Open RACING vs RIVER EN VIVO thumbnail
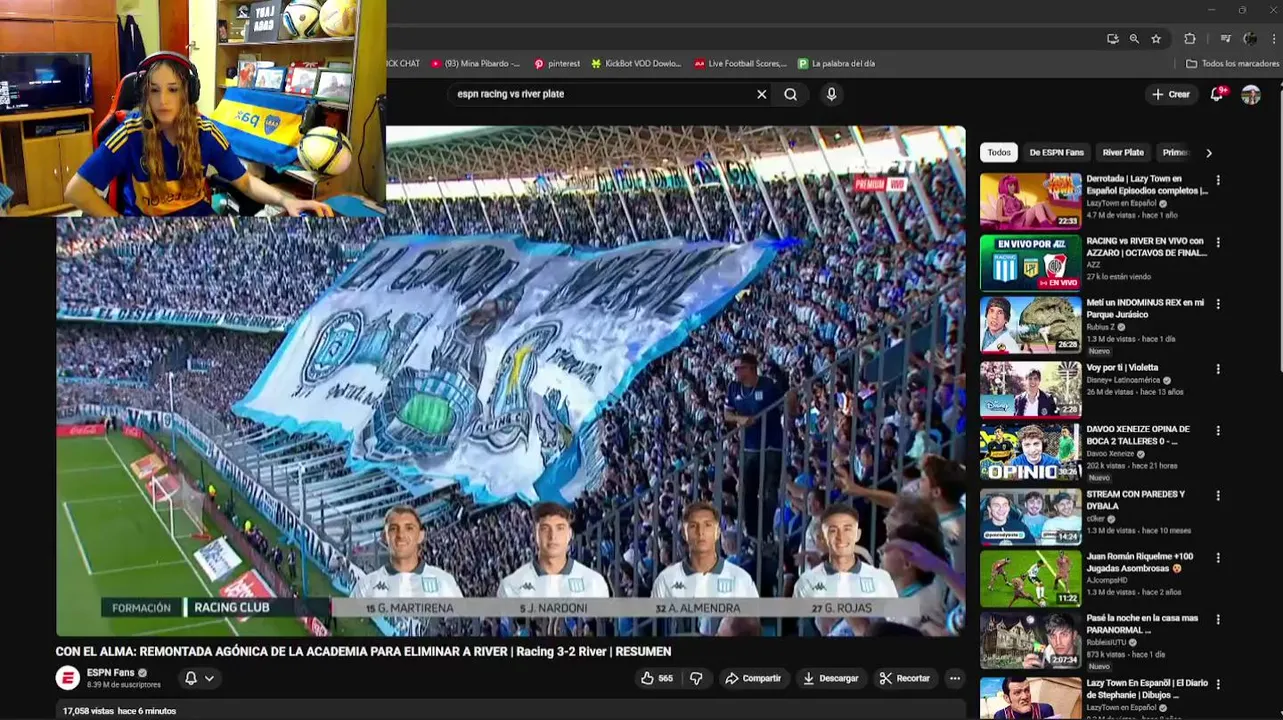This screenshot has width=1283, height=720. 1030,263
